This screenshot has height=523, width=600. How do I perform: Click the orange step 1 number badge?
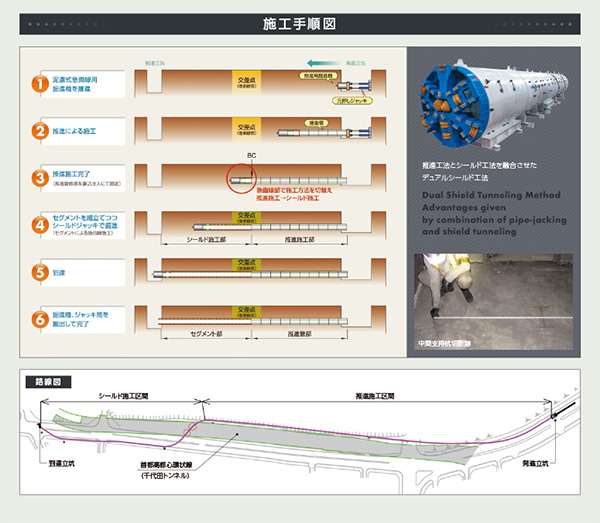[x=40, y=84]
